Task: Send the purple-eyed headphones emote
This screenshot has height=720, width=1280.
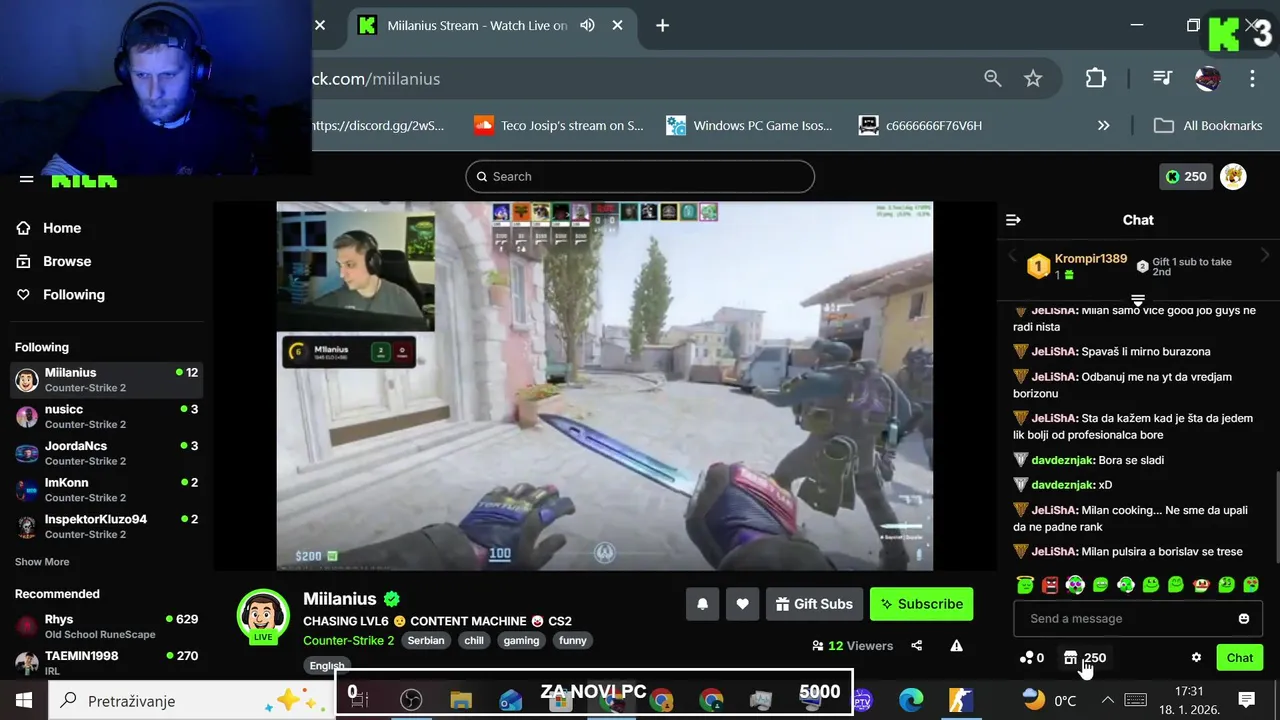Action: pos(1075,585)
